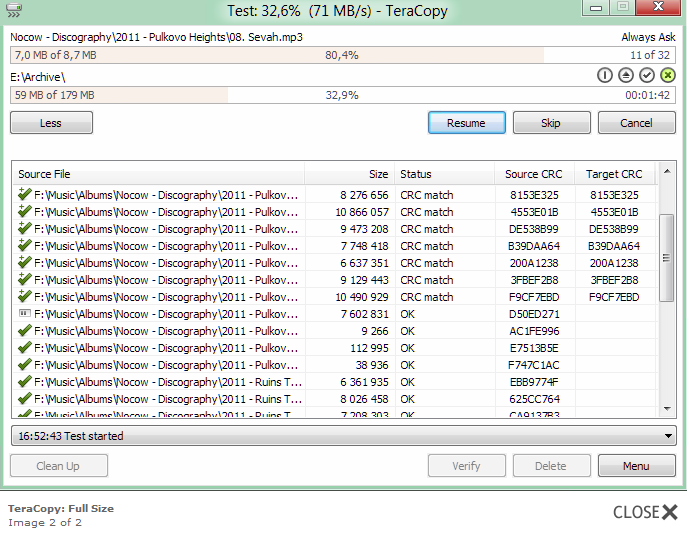Screen dimensions: 687x537
Task: Click the greyed Delete button
Action: click(x=551, y=466)
